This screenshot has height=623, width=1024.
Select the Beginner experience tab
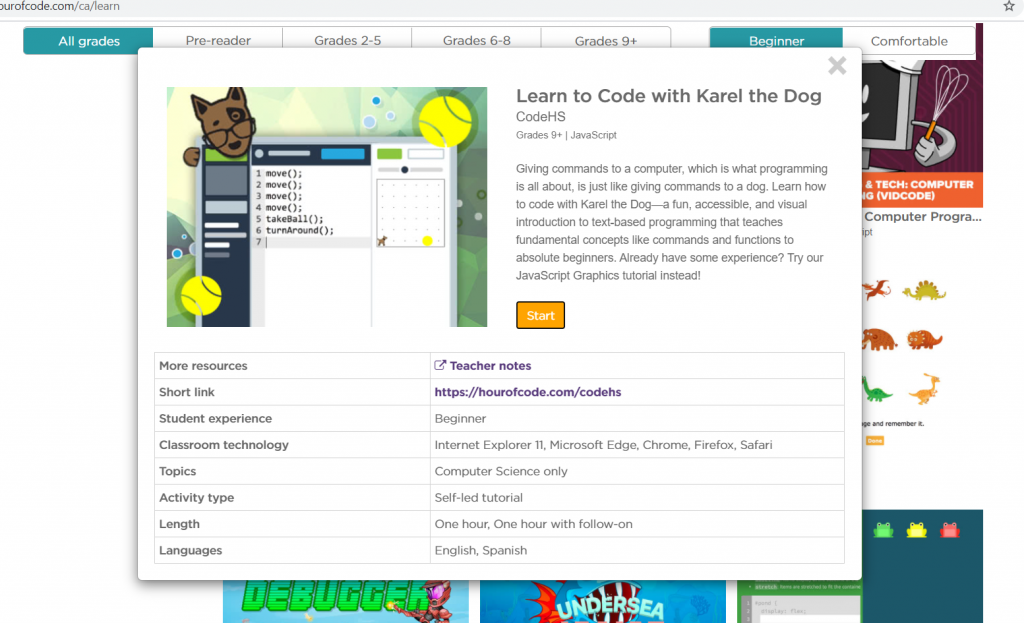tap(776, 40)
